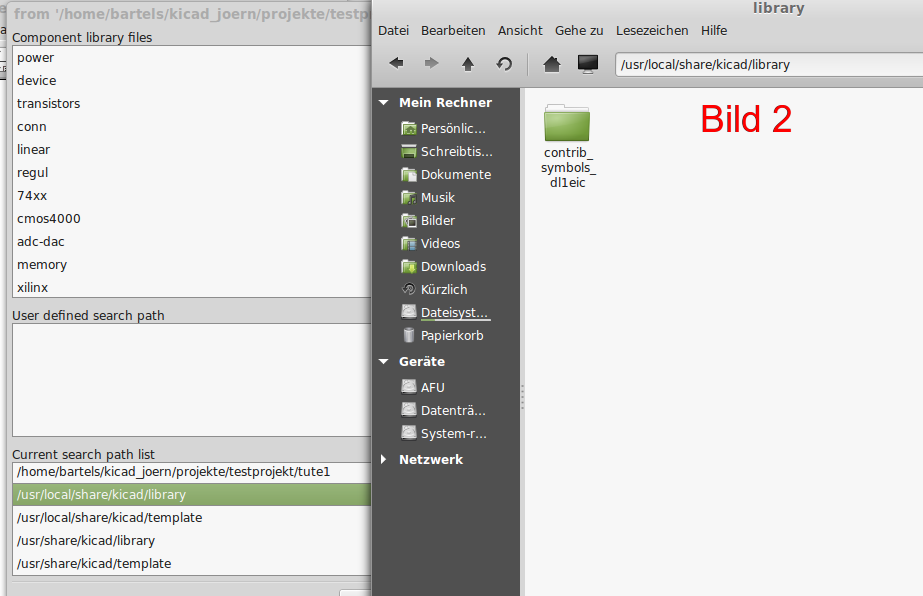Open the home folder via the house icon
The width and height of the screenshot is (923, 596).
click(x=552, y=64)
